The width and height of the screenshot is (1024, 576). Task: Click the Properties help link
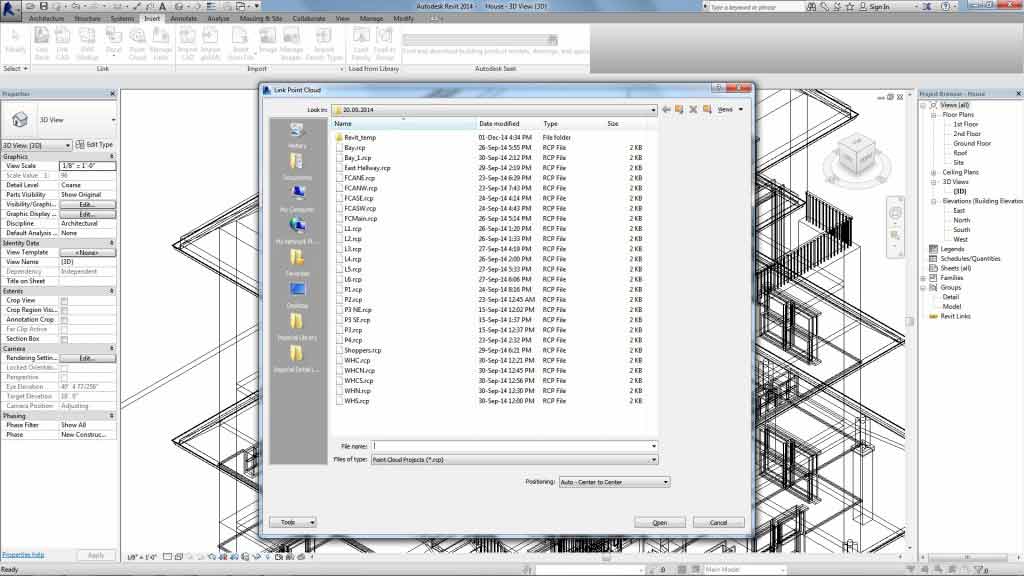coord(23,555)
